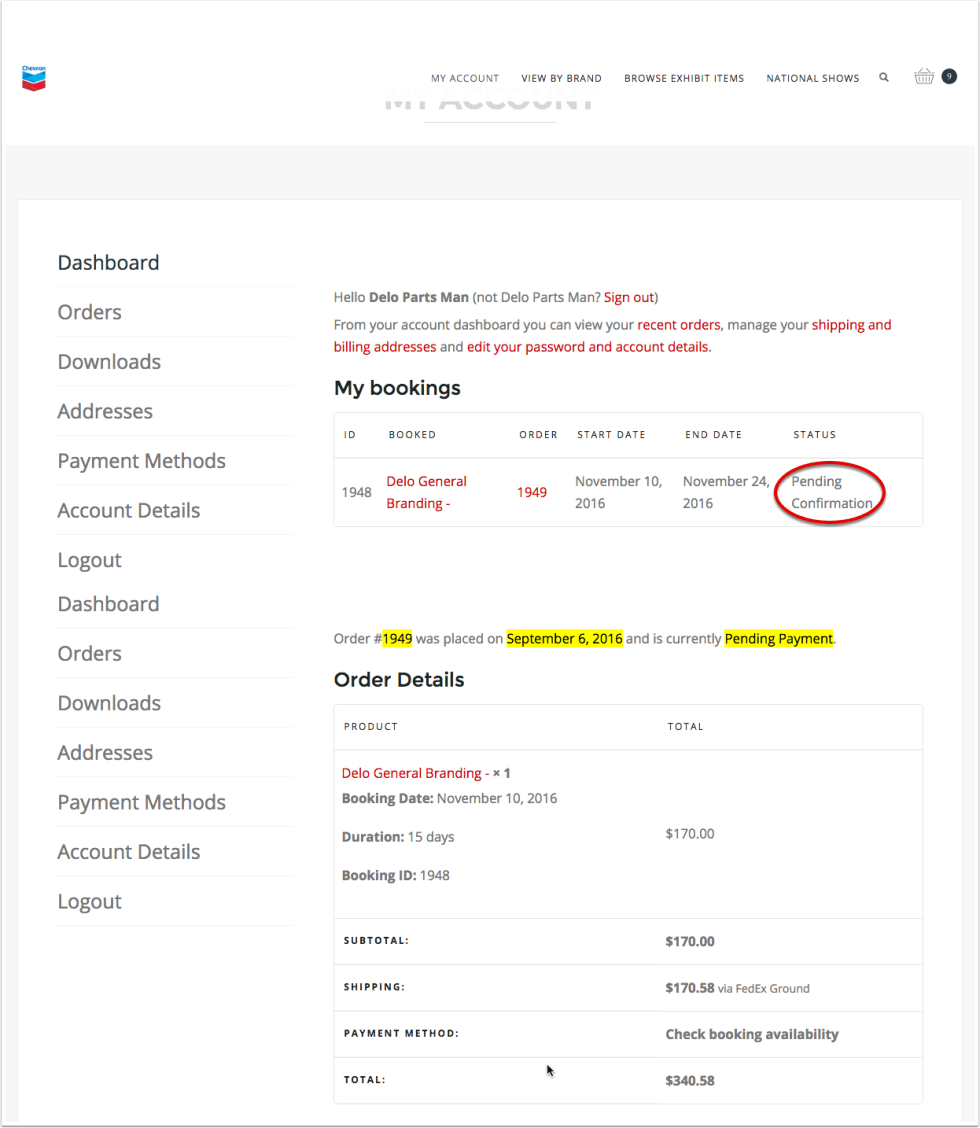980x1128 pixels.
Task: Click the BOOKED column header
Action: click(412, 435)
